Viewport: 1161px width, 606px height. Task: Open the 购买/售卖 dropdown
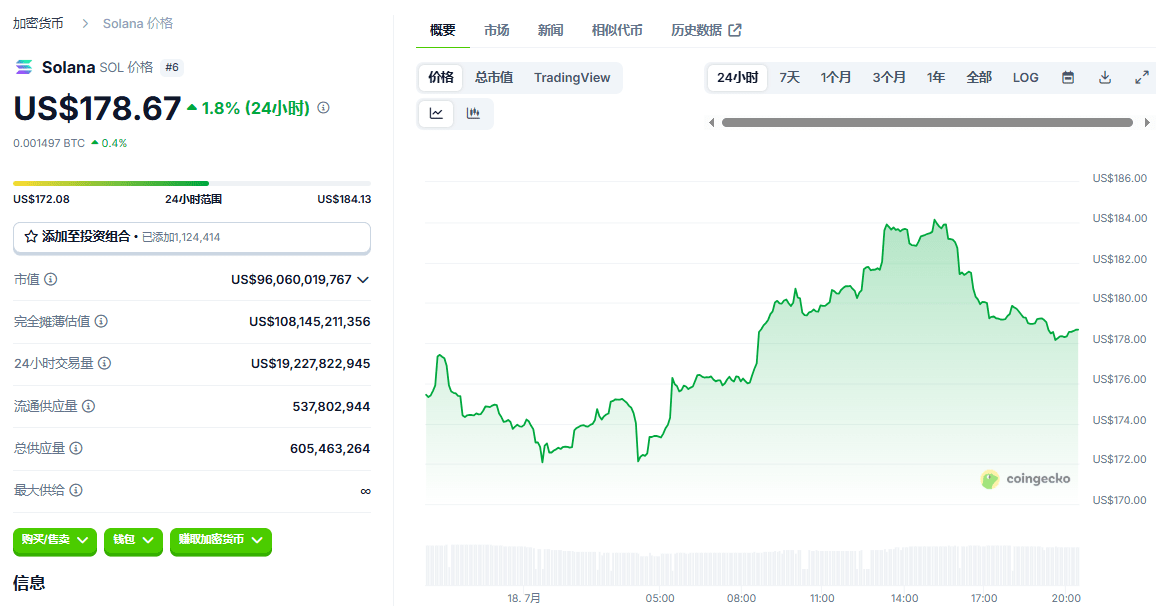tap(55, 540)
